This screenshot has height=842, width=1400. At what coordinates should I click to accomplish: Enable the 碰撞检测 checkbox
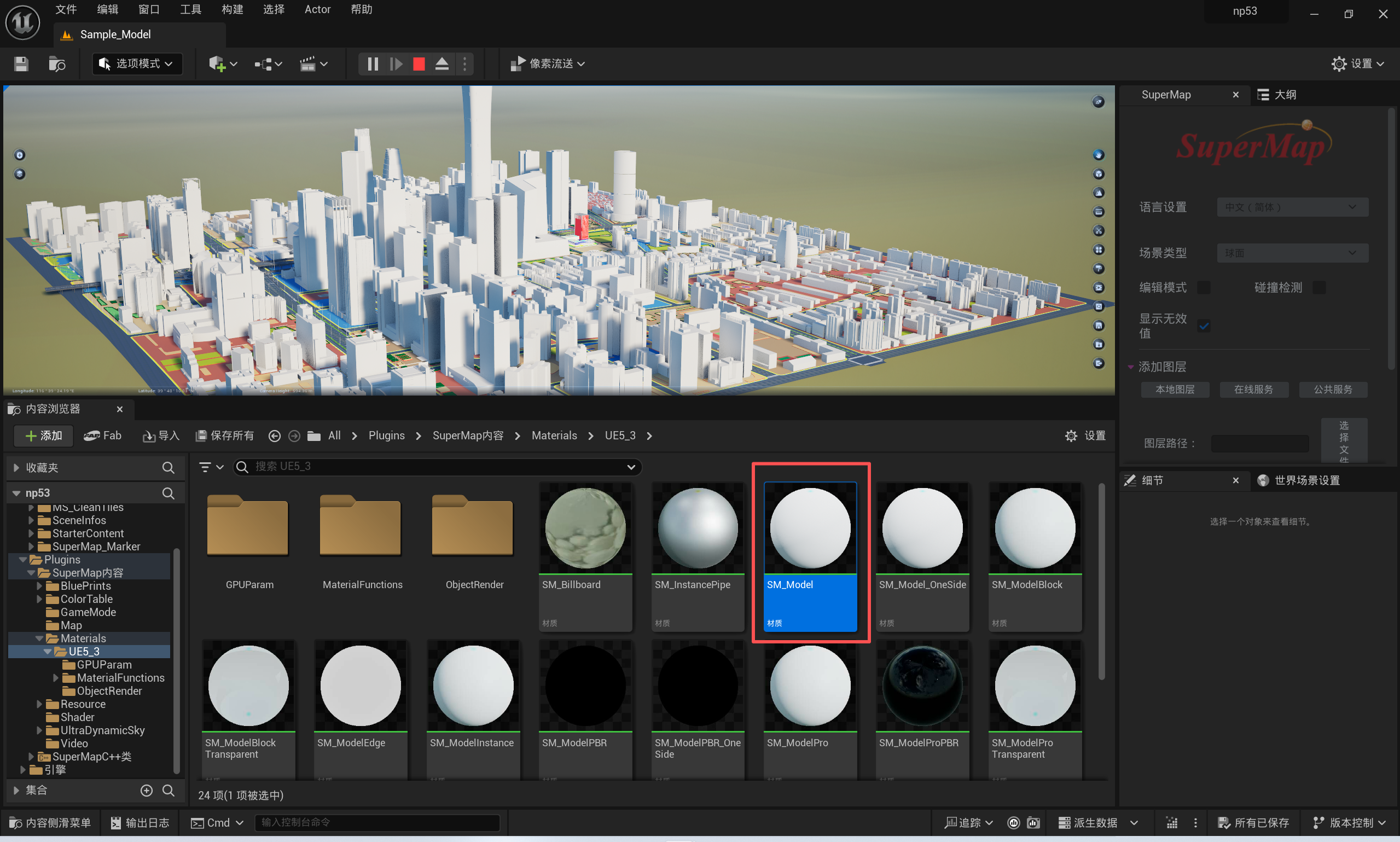[1319, 287]
